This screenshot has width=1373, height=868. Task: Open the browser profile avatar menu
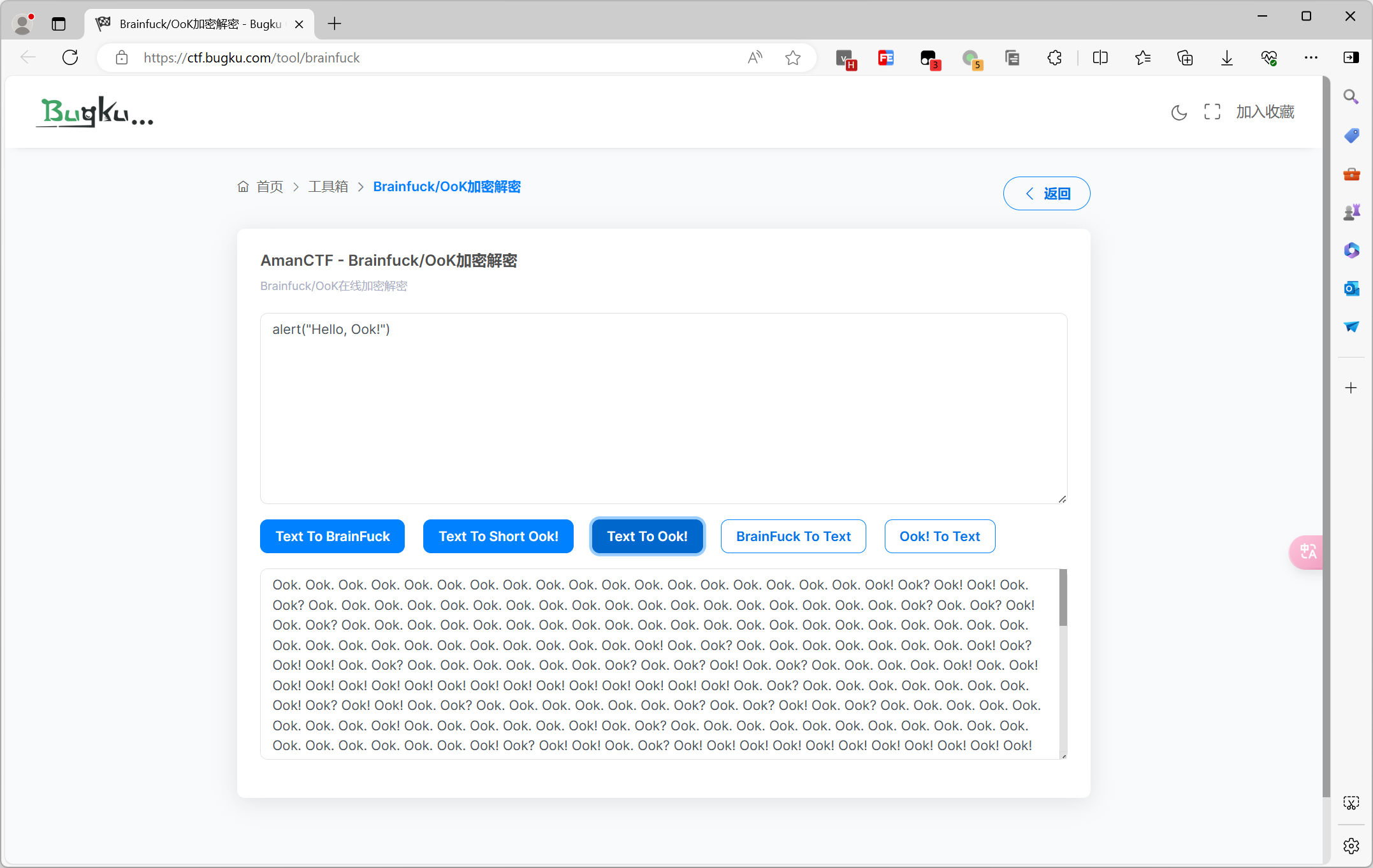[22, 24]
